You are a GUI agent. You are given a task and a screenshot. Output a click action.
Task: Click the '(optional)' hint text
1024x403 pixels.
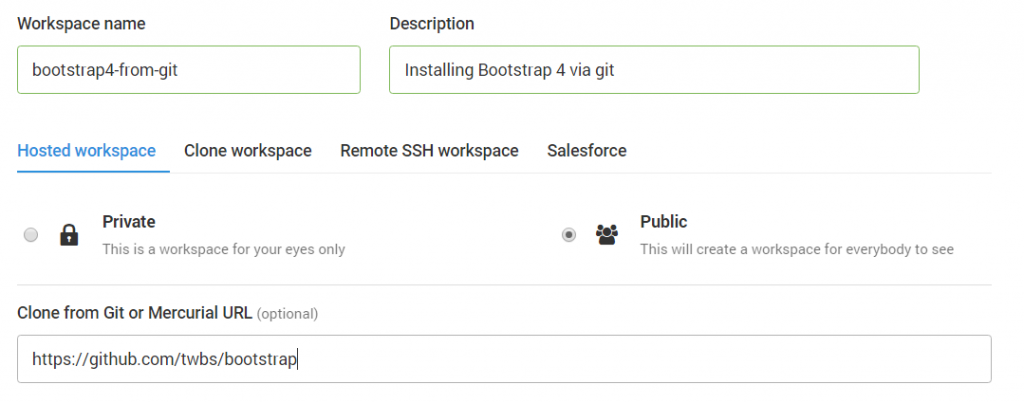[287, 314]
